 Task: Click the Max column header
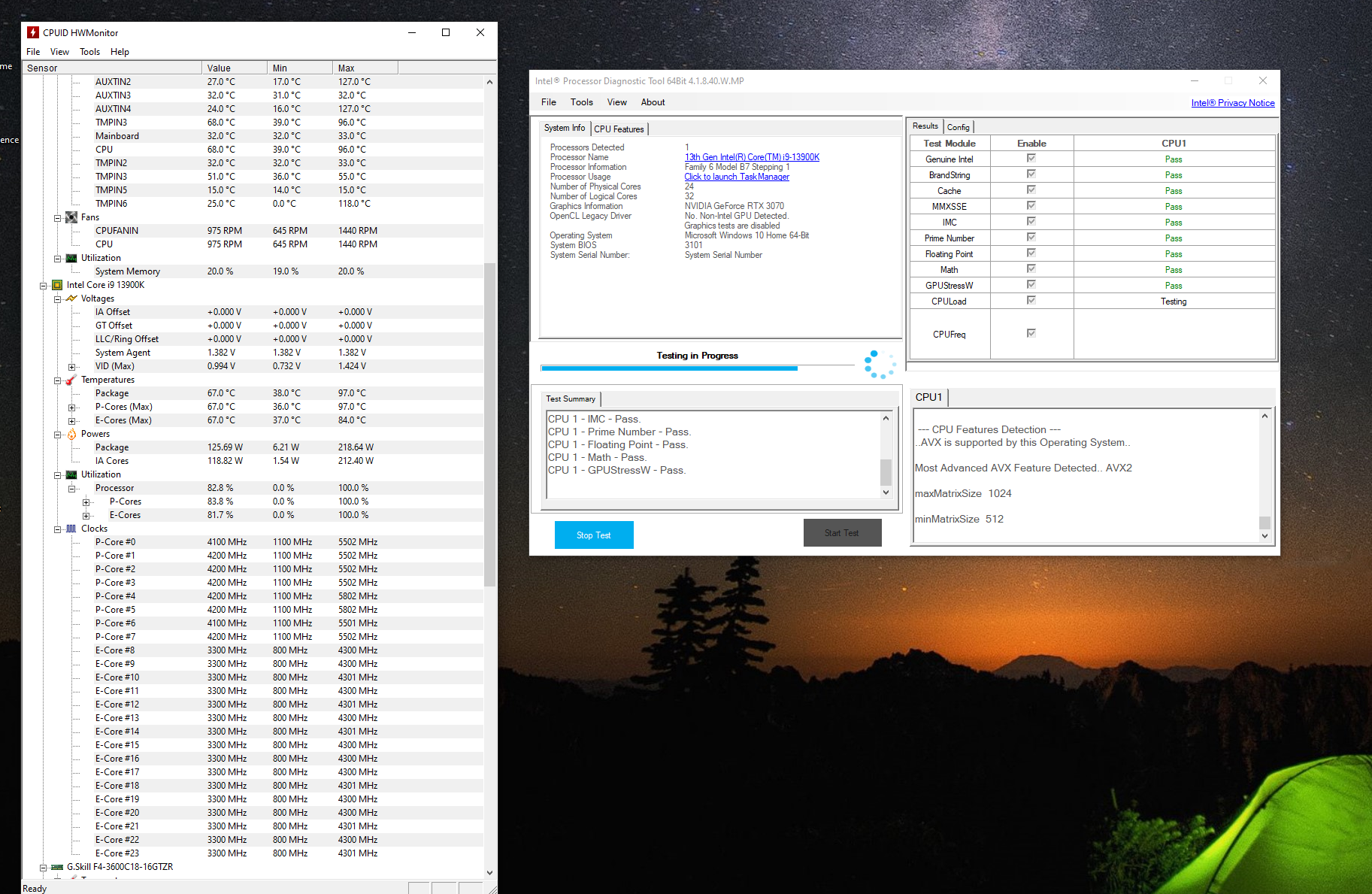pos(365,68)
